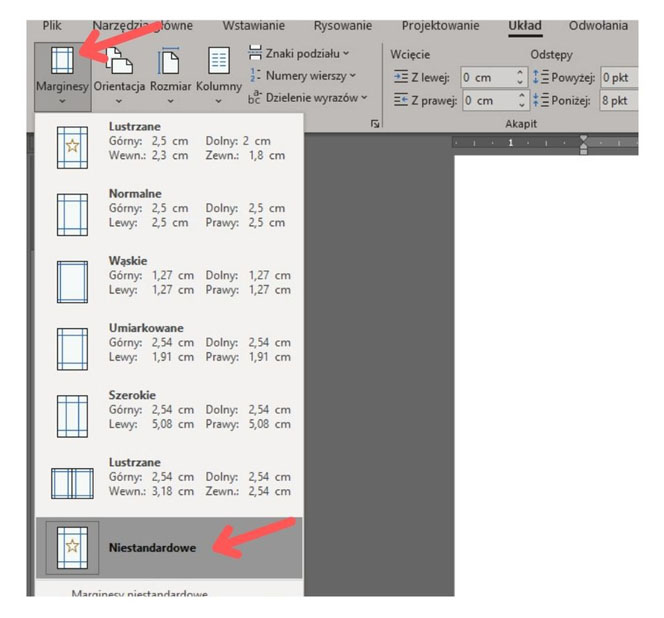The height and width of the screenshot is (618, 664).
Task: Select the Normalne margins preset icon
Action: [74, 214]
